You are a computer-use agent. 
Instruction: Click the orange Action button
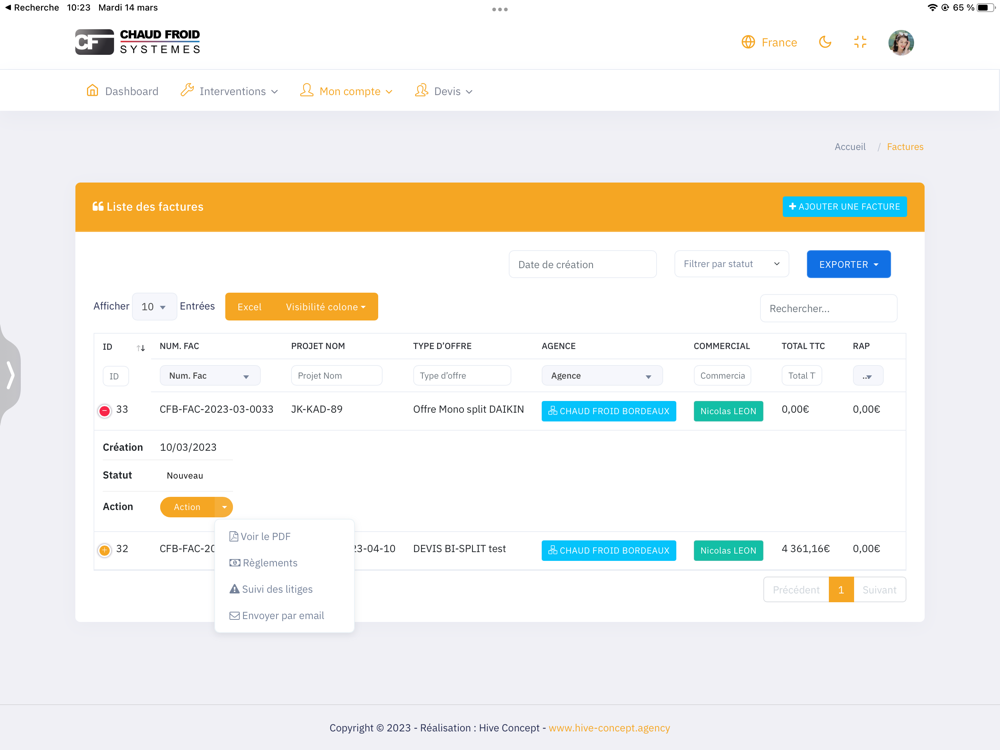point(187,507)
